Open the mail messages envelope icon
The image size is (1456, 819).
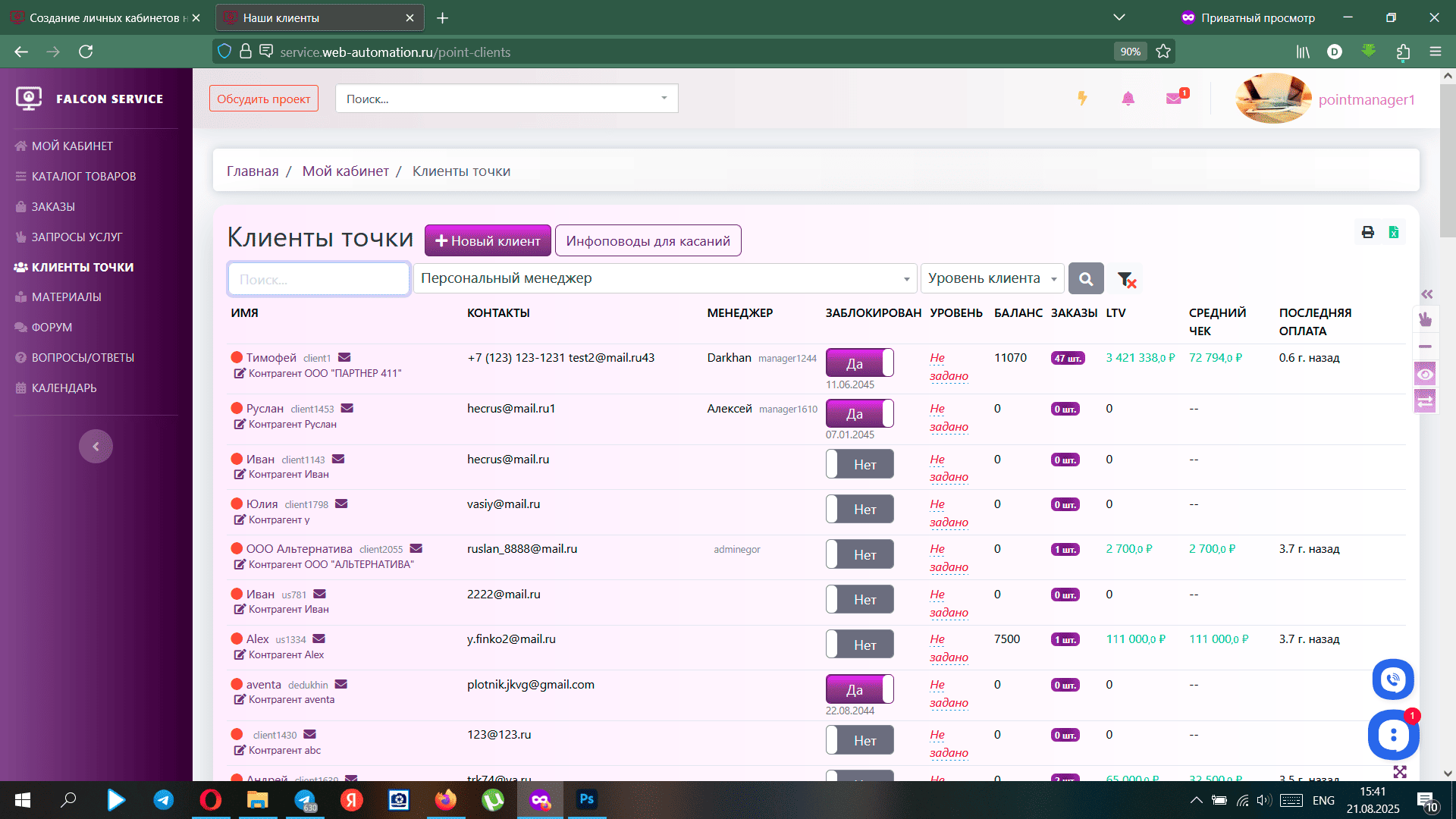point(1174,99)
